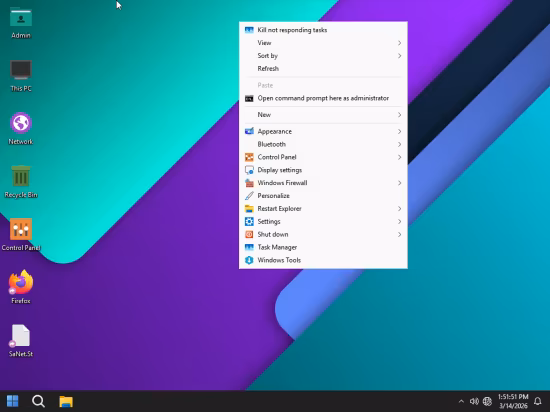Click the Windows Tools menu icon
Screen dimensions: 550x412
249,260
